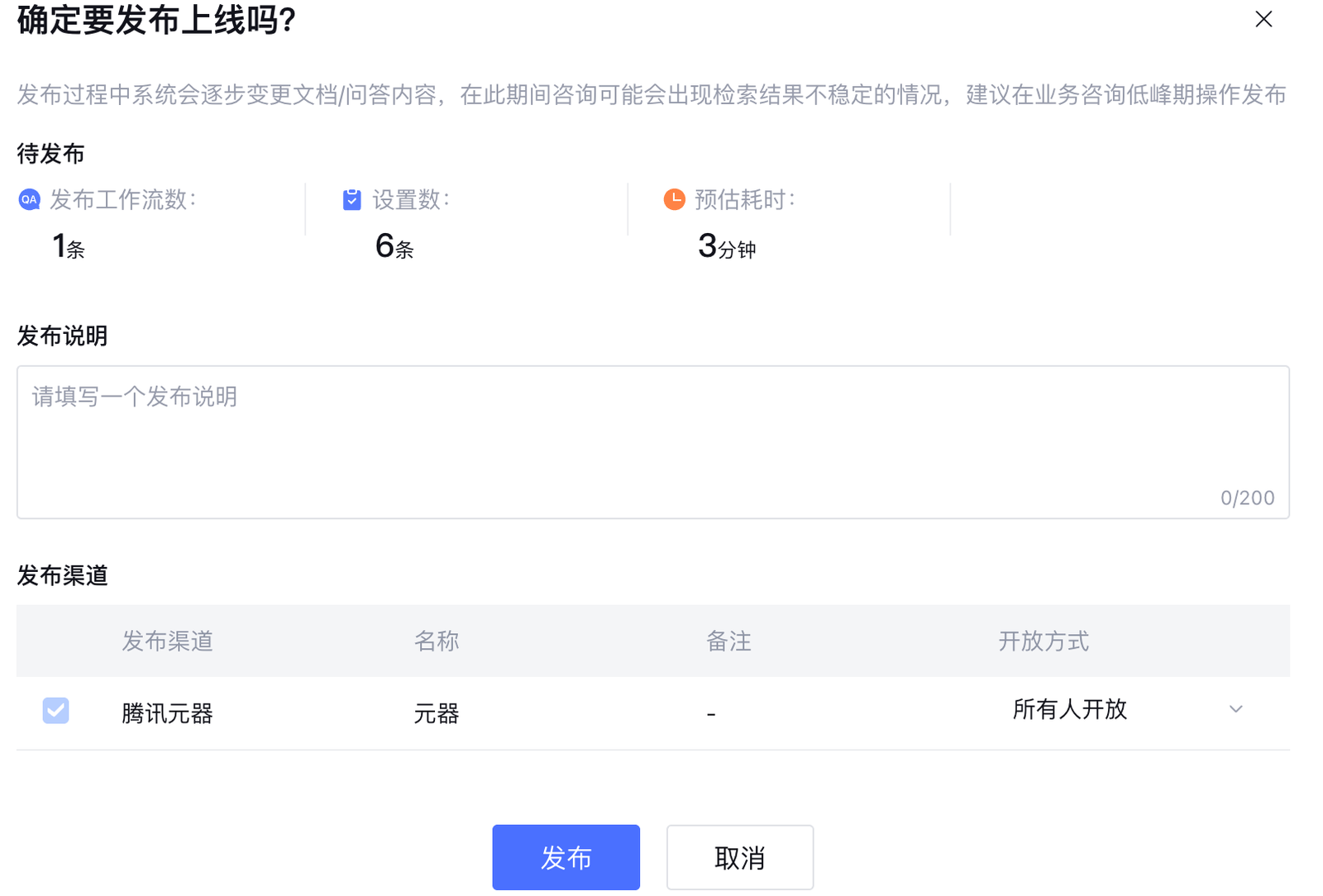
Task: Click the 0/200 character counter
Action: click(1247, 498)
